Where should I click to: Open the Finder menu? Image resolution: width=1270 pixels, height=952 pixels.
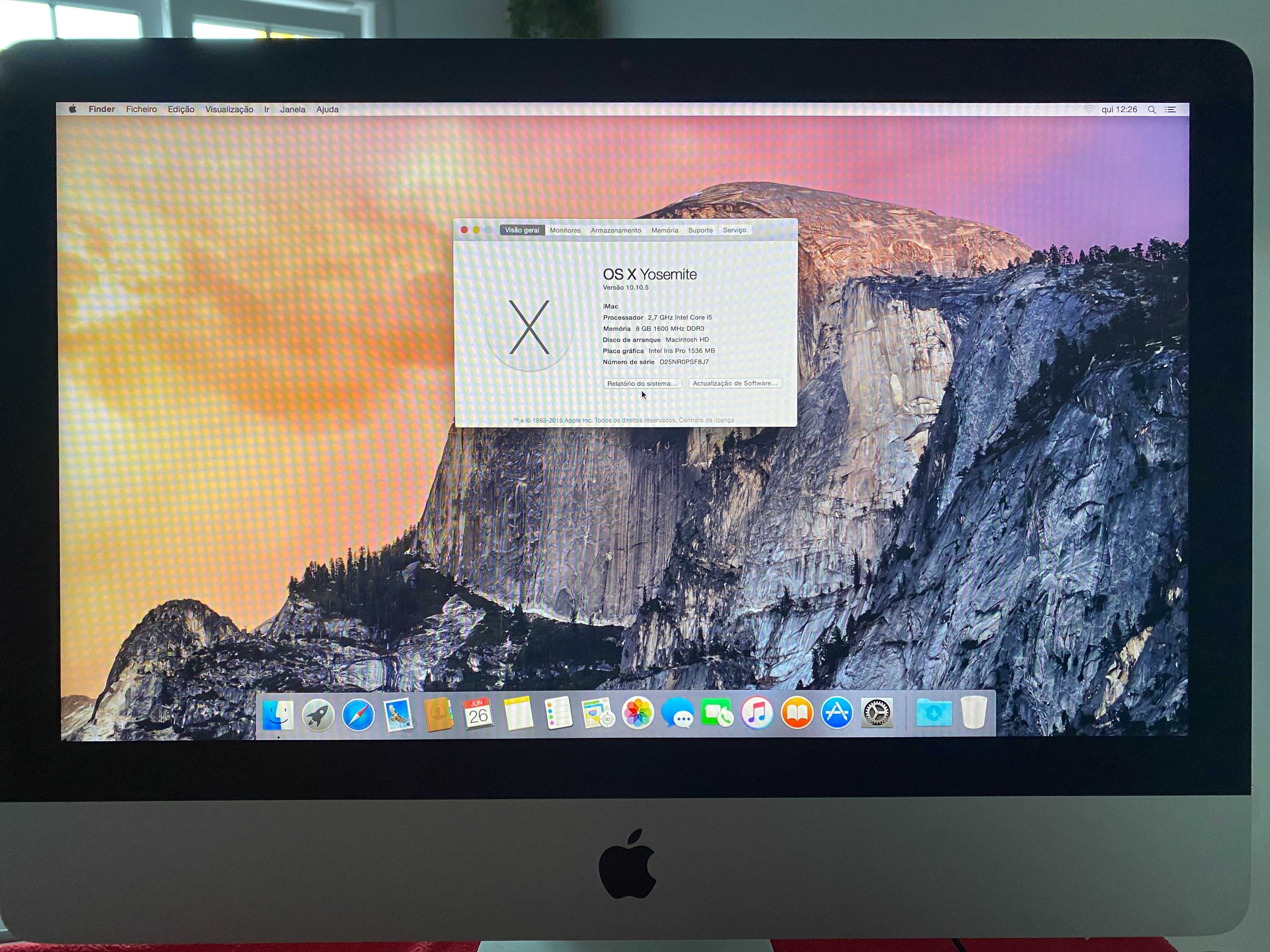coord(102,109)
